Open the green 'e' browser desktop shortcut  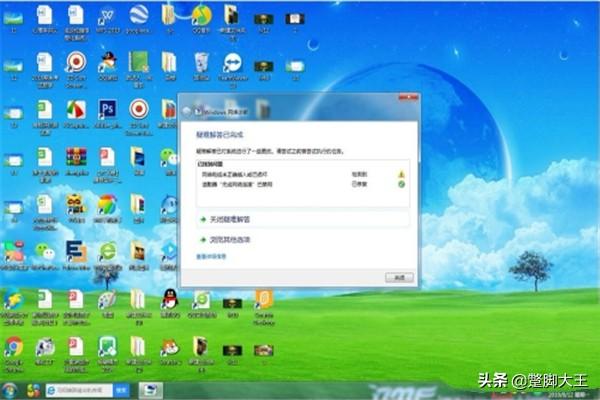coord(108,252)
